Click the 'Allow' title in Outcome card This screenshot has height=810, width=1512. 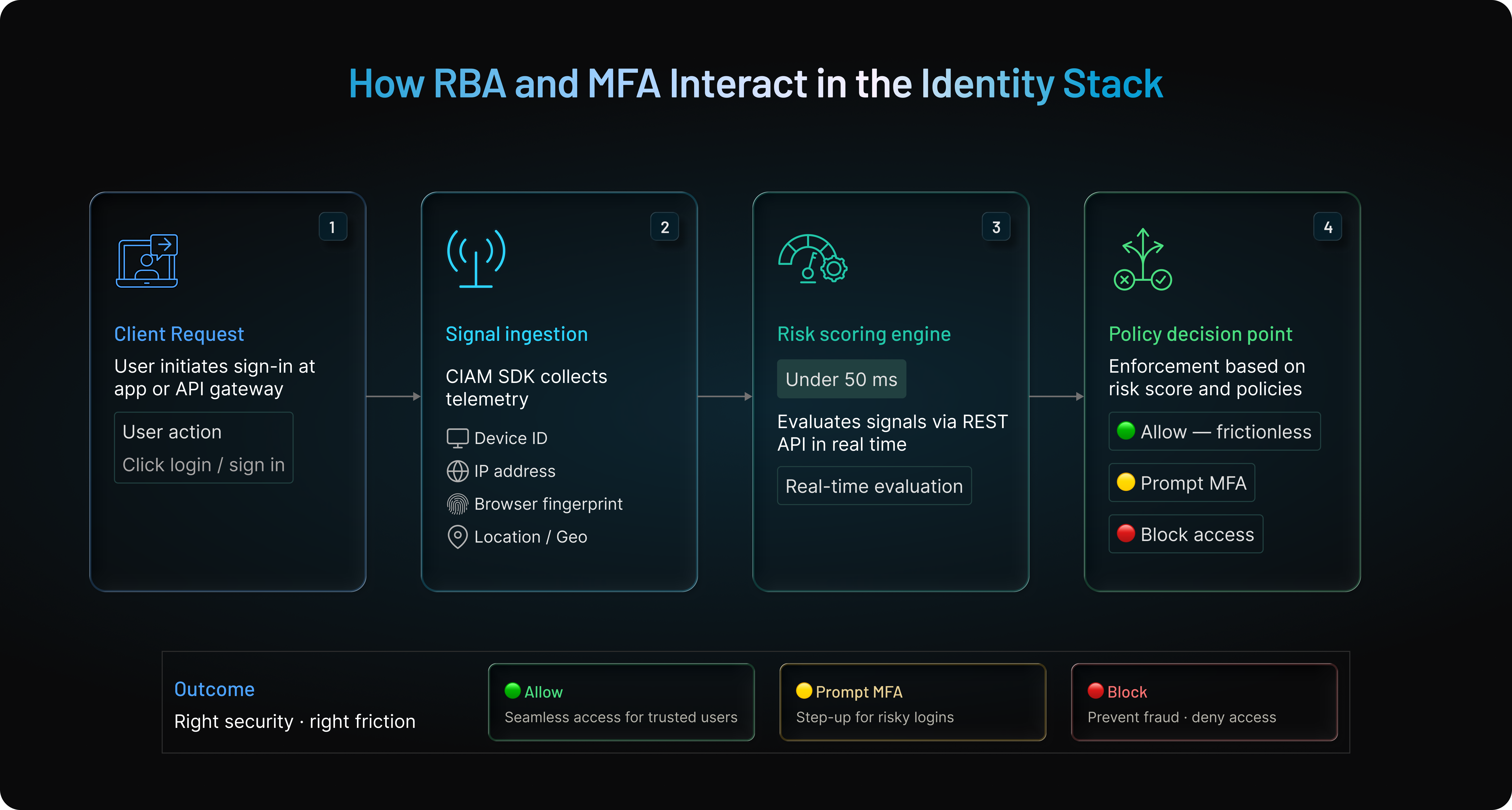click(543, 692)
